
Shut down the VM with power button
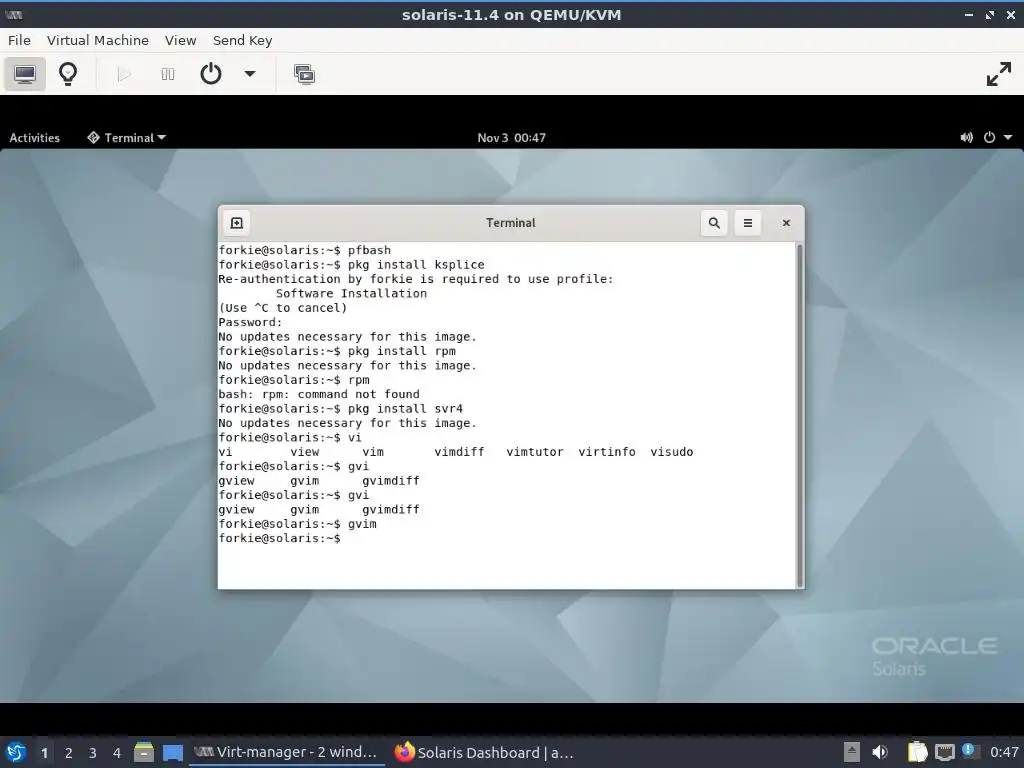[210, 74]
